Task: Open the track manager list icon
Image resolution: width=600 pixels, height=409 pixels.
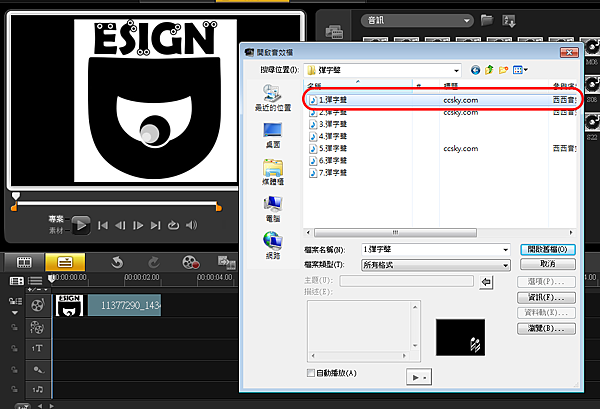Action: coord(35,281)
